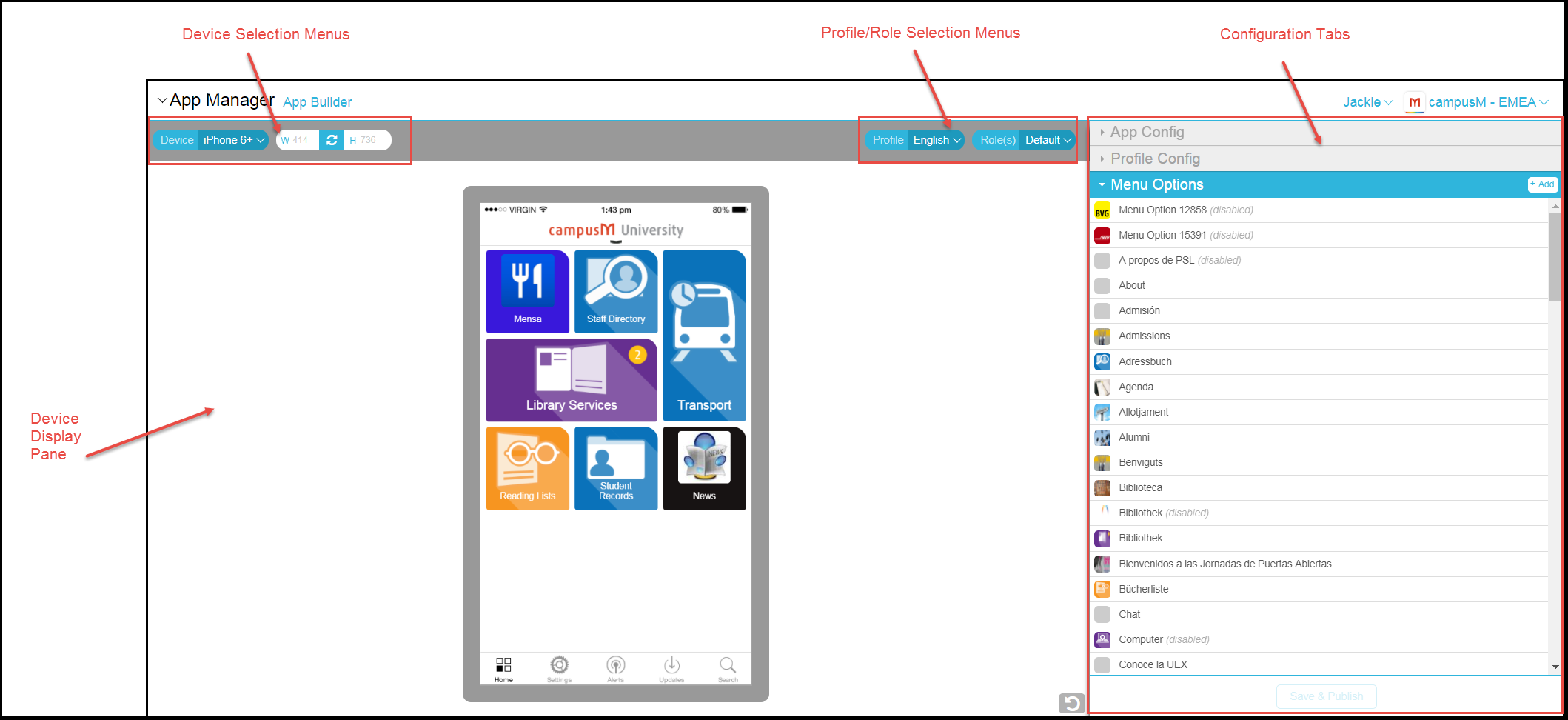Select the Chat menu option
Screen dimensions: 1568x720
[1320, 614]
